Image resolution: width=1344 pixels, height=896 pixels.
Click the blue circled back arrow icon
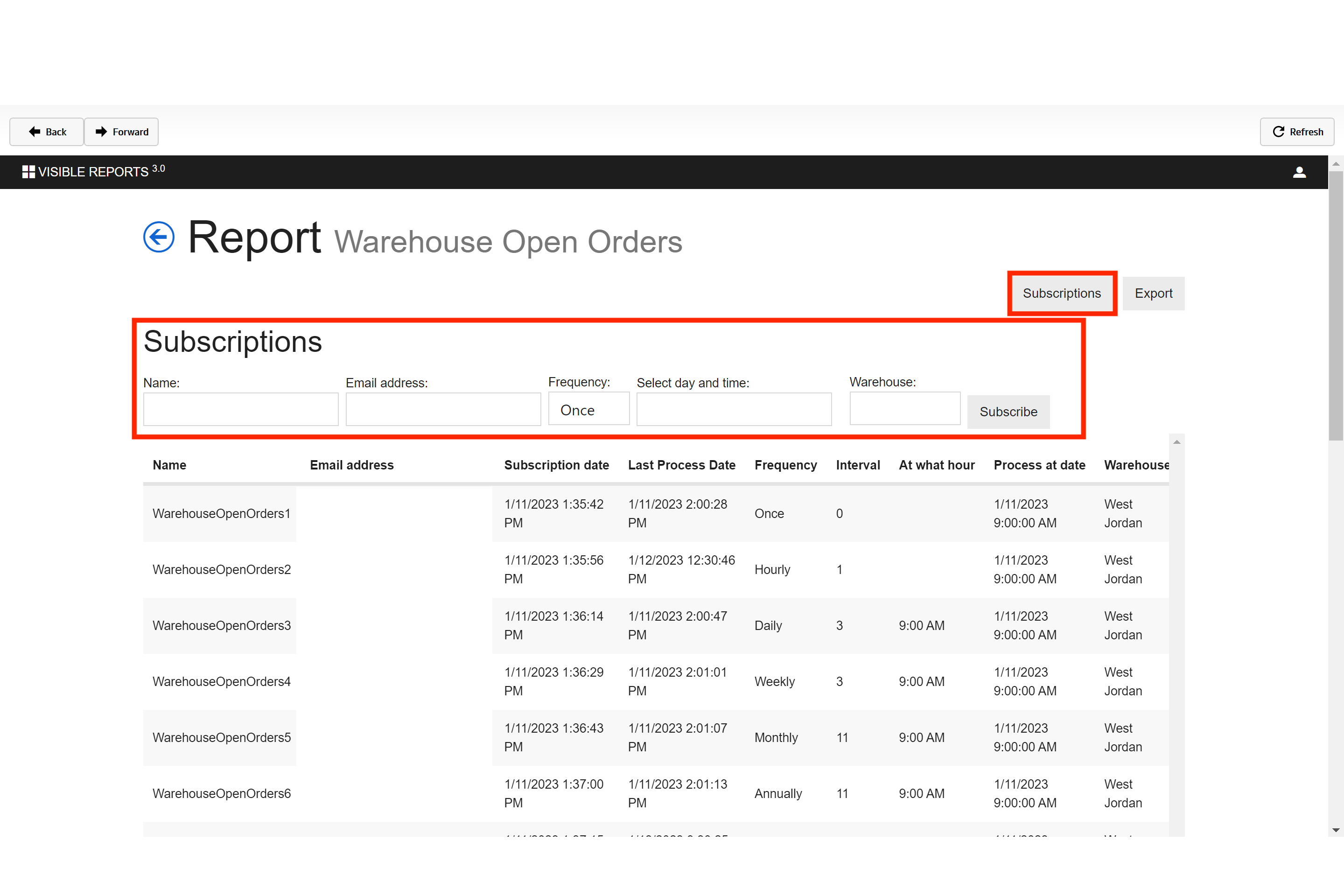[159, 237]
